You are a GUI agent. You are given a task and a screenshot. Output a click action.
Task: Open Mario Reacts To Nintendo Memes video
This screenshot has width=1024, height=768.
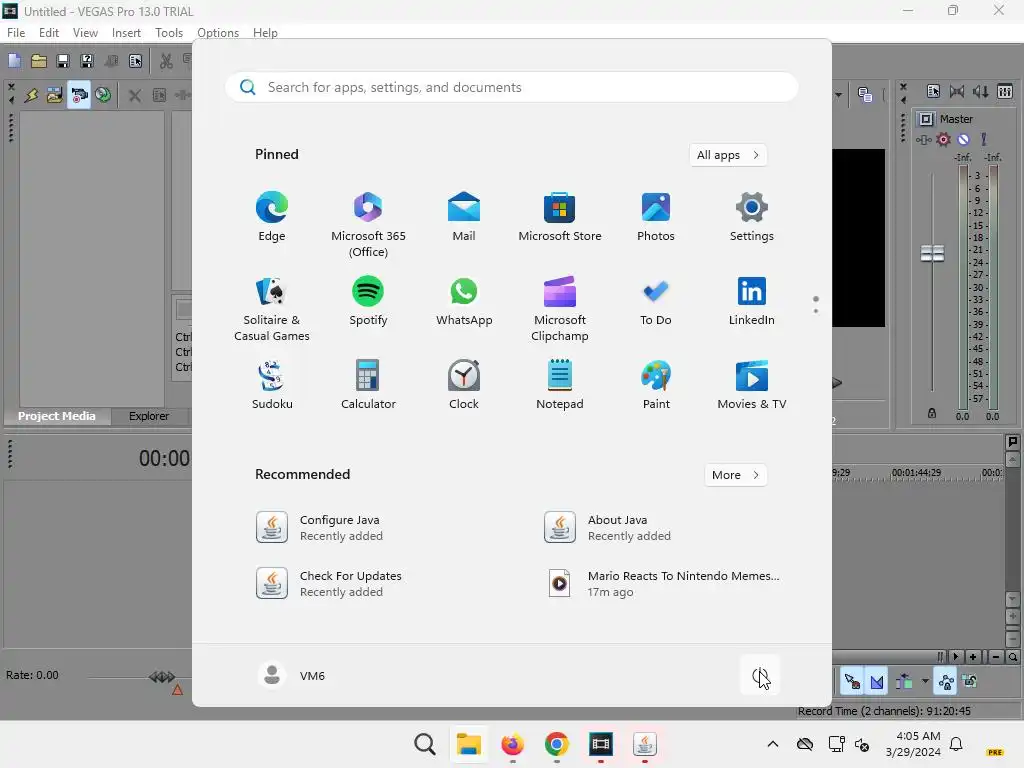(663, 584)
